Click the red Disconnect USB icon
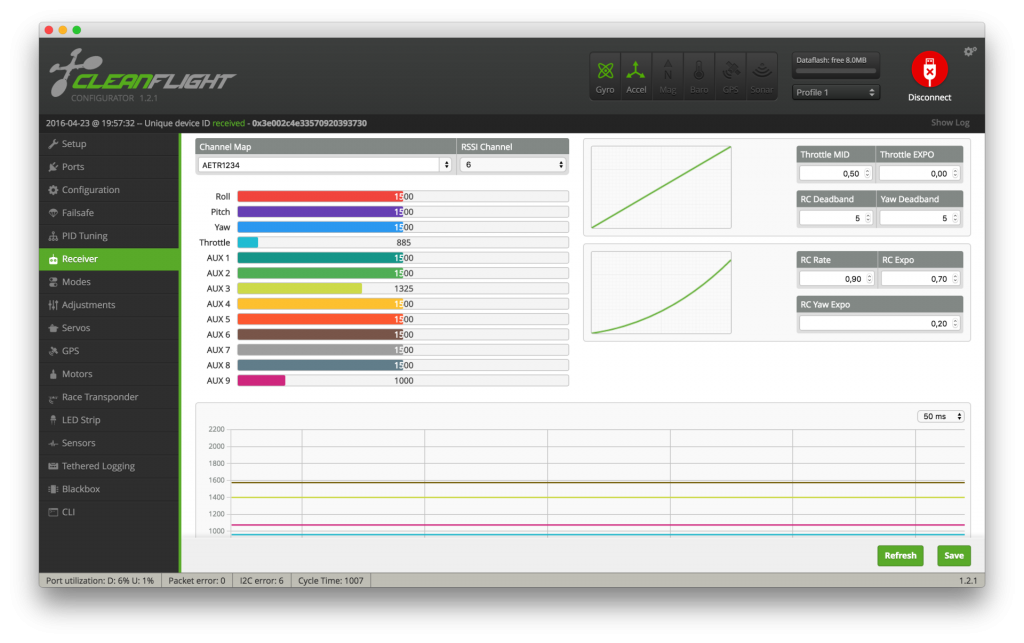The width and height of the screenshot is (1024, 643). 929,70
